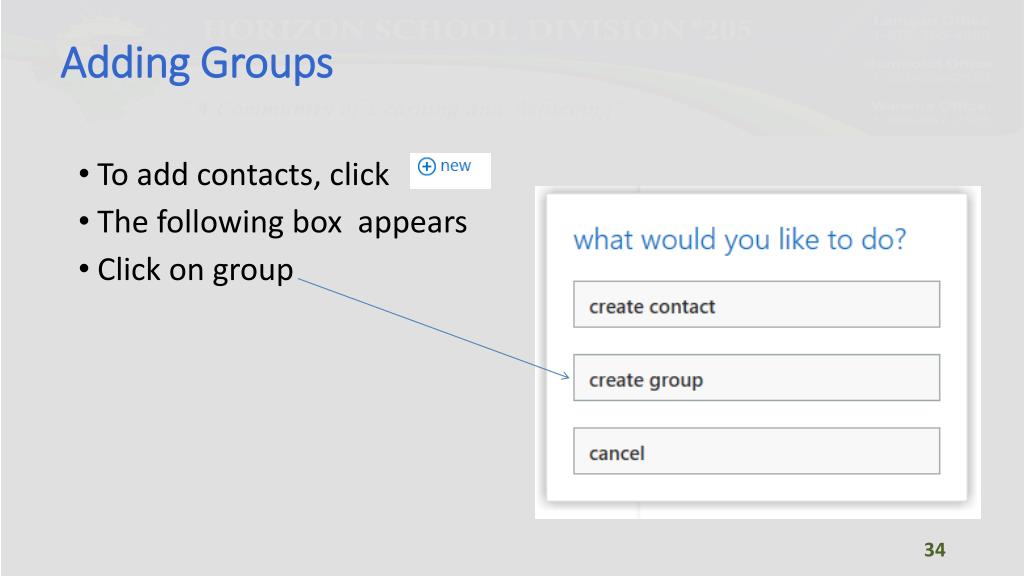
Task: Click the bullet dot before 'Click on group'
Action: (x=84, y=268)
